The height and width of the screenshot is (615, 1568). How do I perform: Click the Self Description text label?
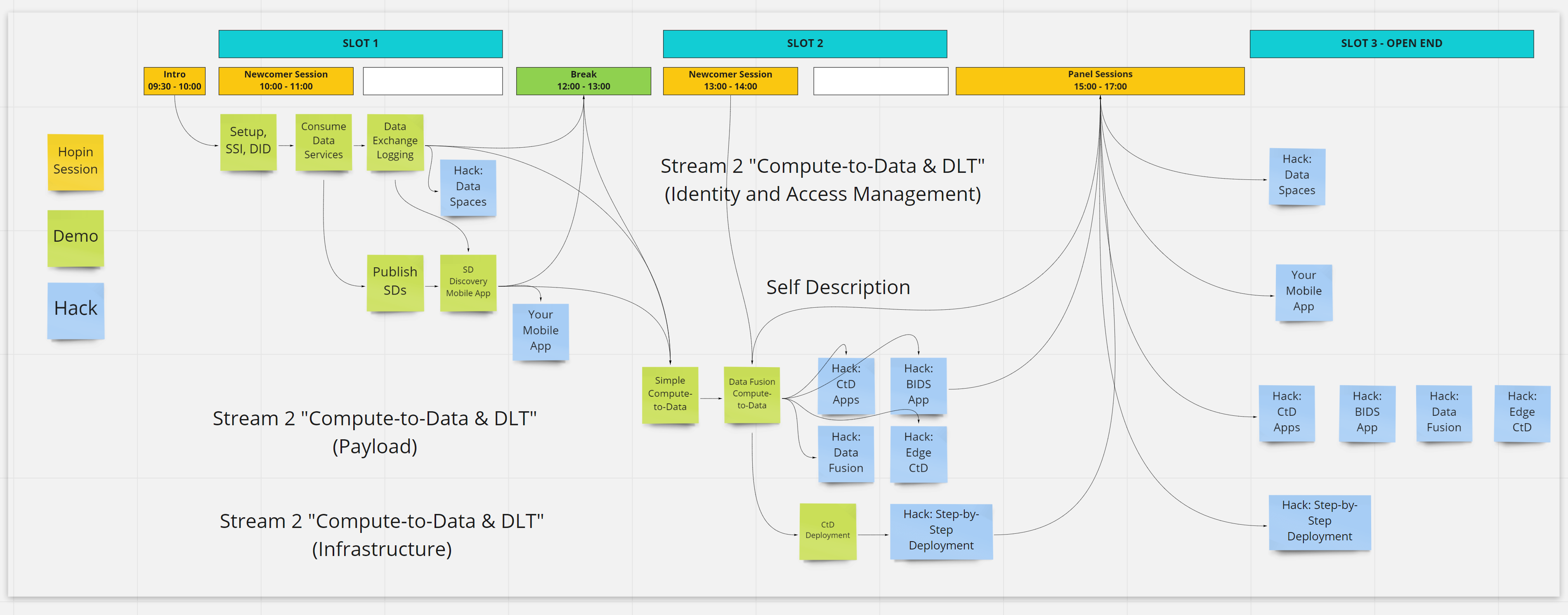pyautogui.click(x=838, y=287)
